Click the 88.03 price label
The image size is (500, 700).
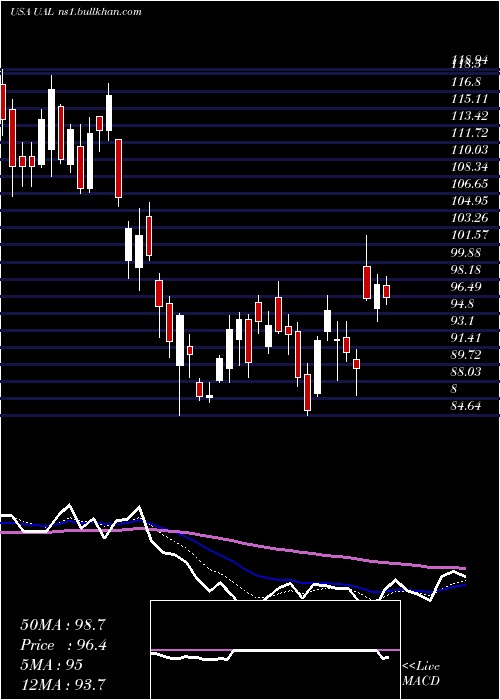point(467,372)
